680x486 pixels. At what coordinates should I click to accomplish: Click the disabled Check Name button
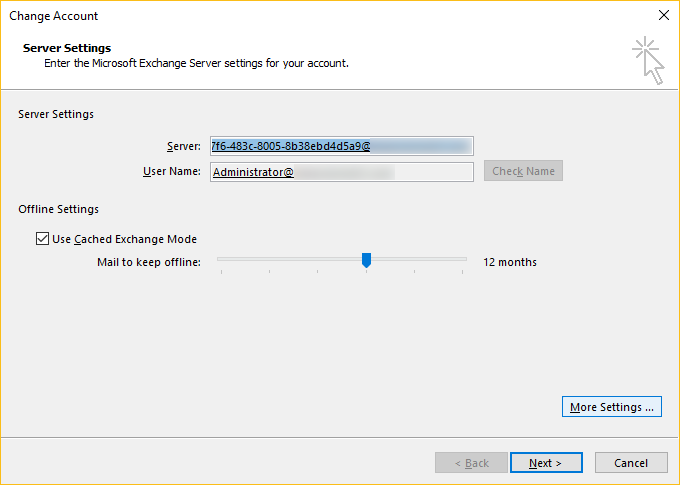click(x=523, y=171)
